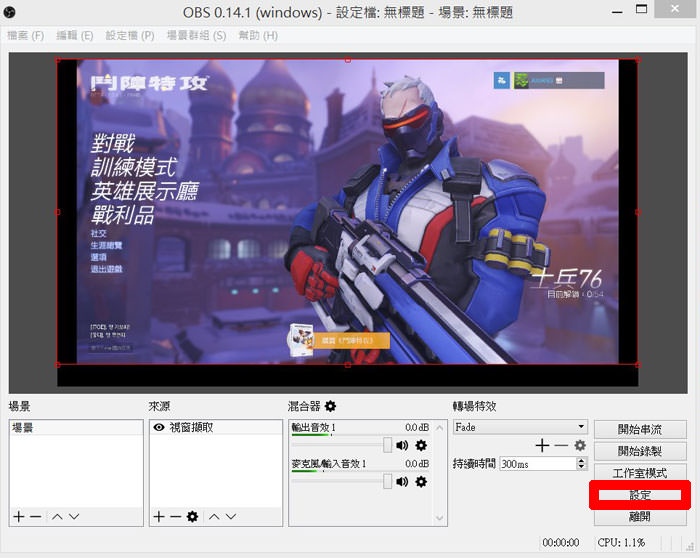Open the Fade transition dropdown
The image size is (700, 558).
coord(520,427)
